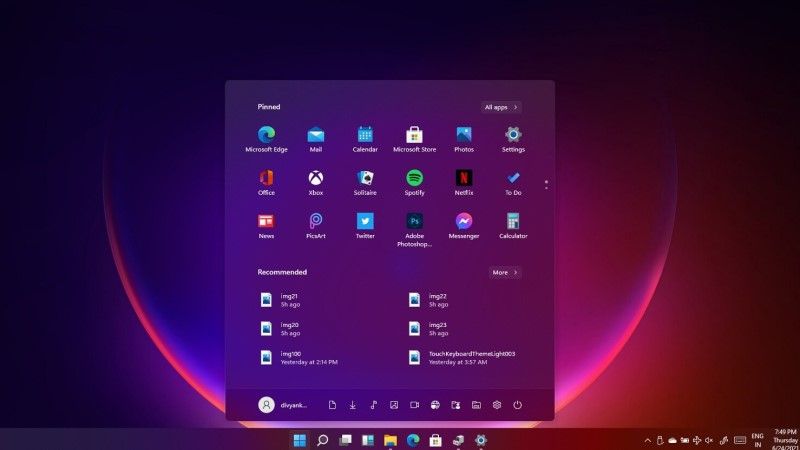Switch to Microsoft Edge on the taskbar
Viewport: 800px width, 450px height.
point(413,440)
